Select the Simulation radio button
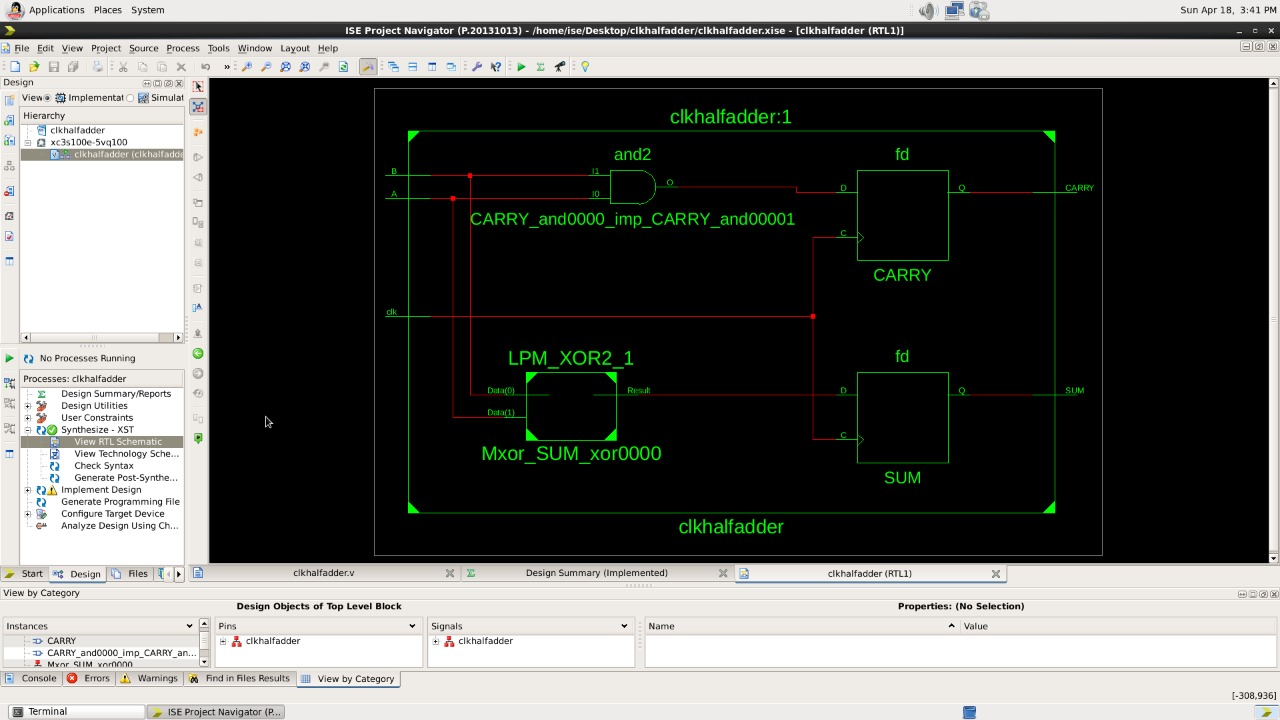 click(x=130, y=96)
